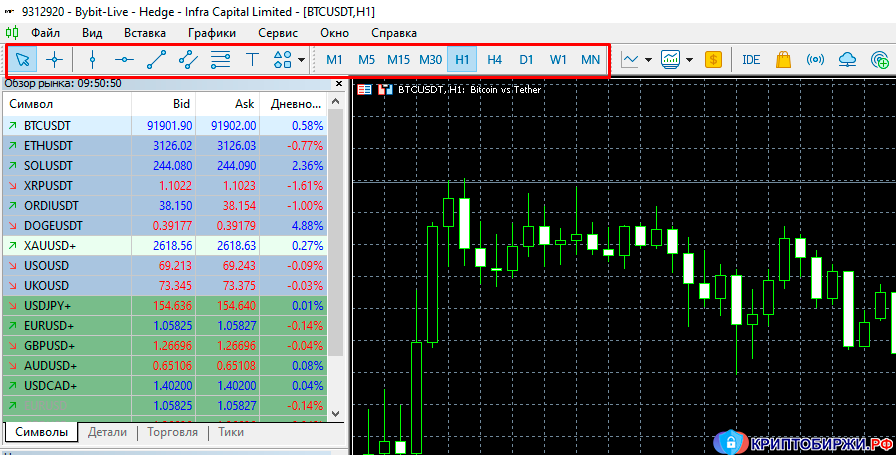Switch chart to M5 timeframe
This screenshot has width=896, height=455.
pos(366,59)
